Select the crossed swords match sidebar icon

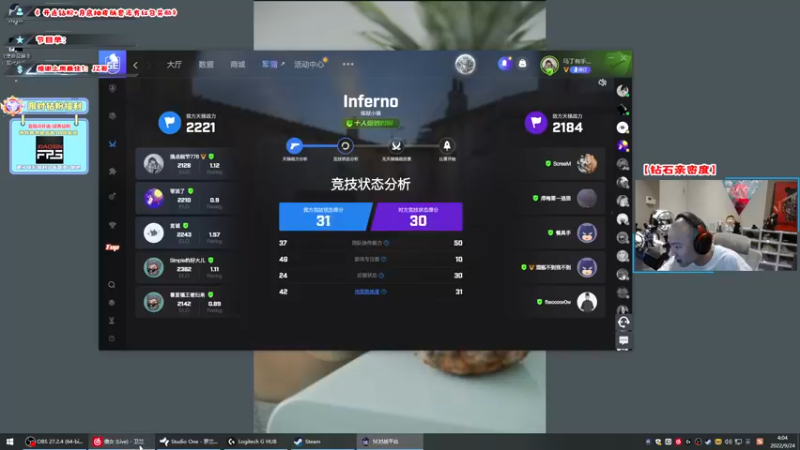(112, 144)
